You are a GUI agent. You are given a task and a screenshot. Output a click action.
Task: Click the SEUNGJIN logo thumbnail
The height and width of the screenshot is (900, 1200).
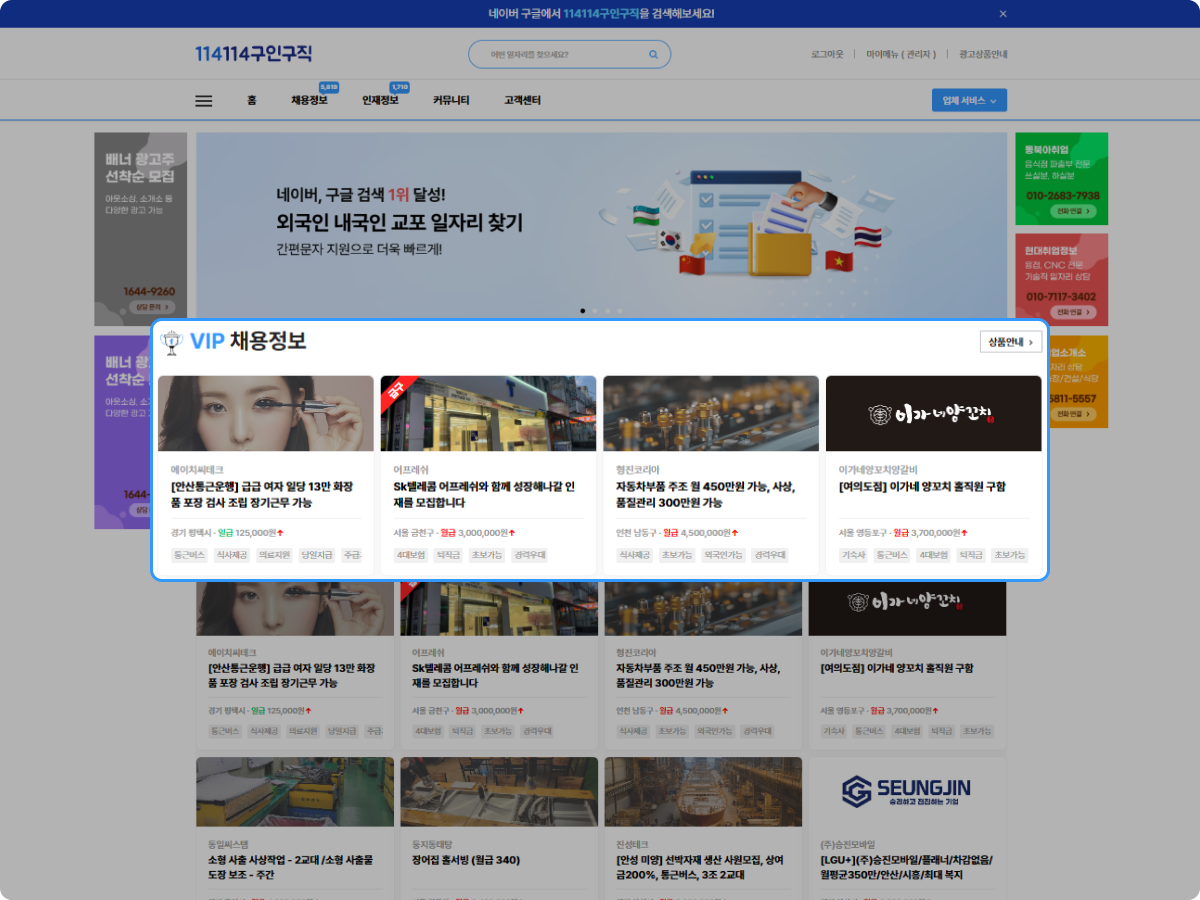(x=907, y=793)
